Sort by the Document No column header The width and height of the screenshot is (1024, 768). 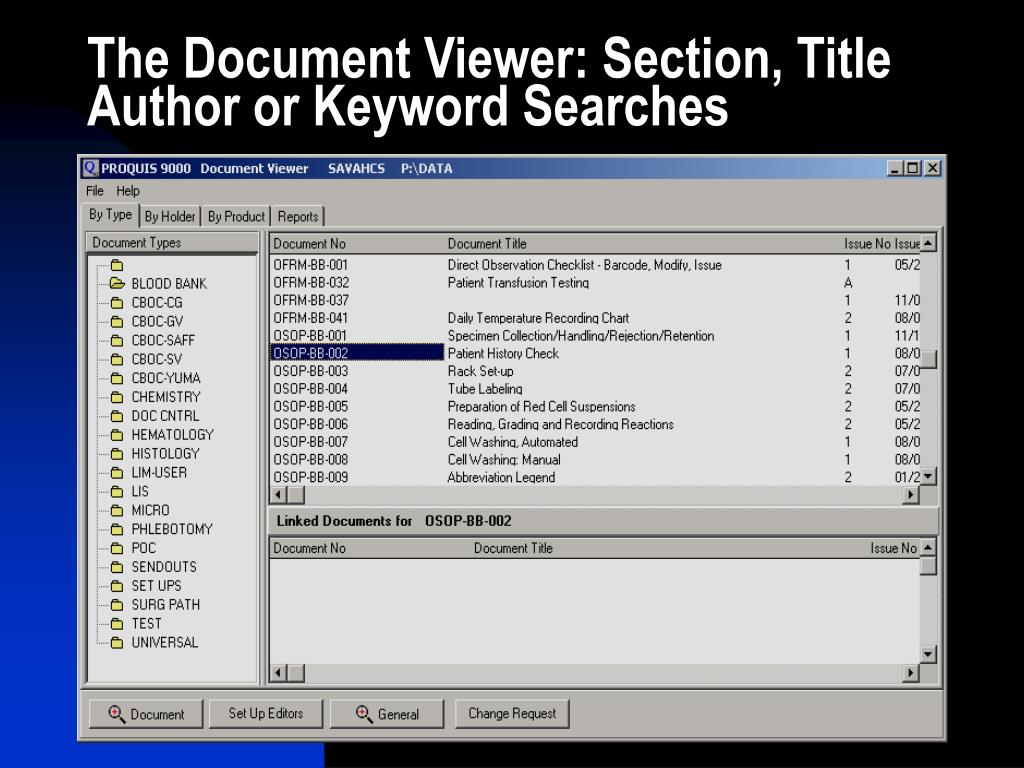[x=310, y=244]
